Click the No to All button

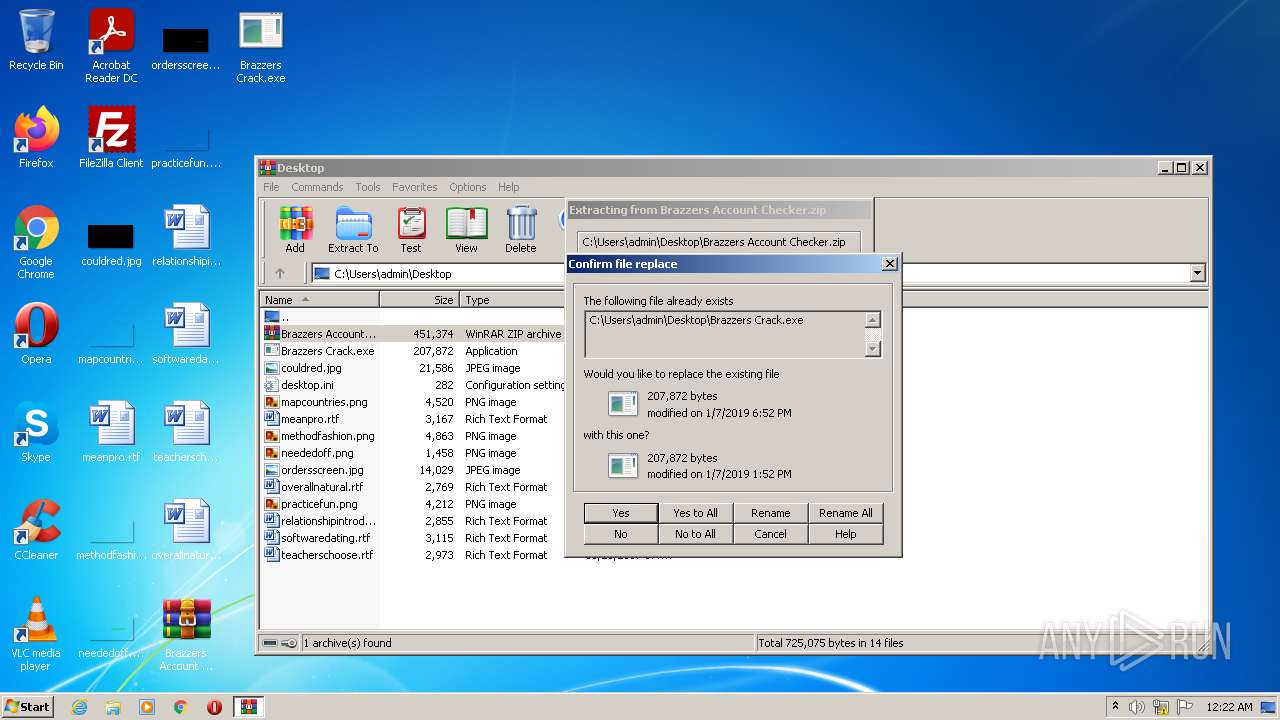(x=695, y=534)
